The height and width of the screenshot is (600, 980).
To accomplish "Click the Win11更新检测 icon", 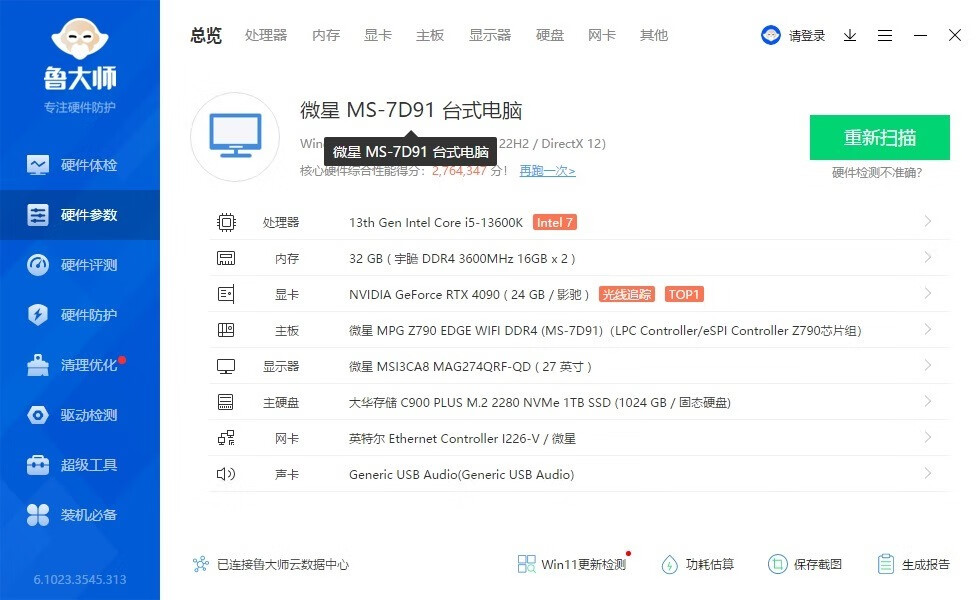I will (526, 564).
